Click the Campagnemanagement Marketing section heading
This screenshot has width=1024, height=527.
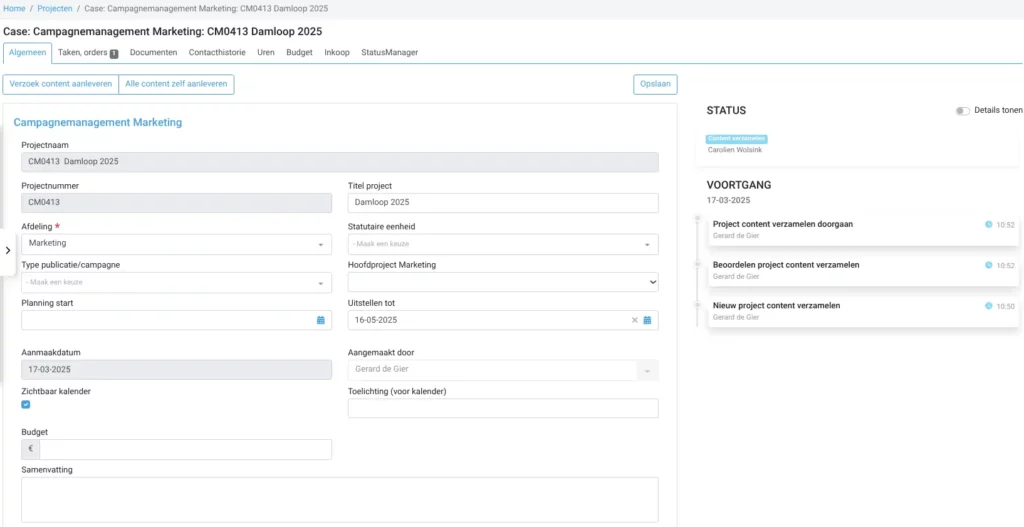click(98, 122)
